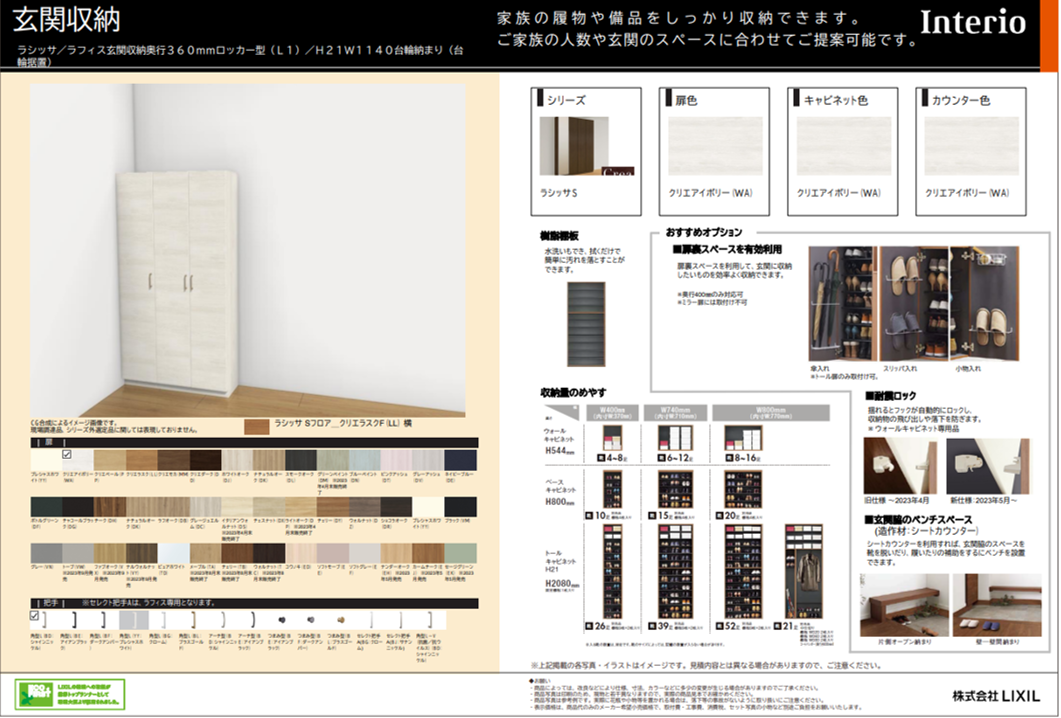
Task: Click the キャビネット色 ivory swatch
Action: 843,147
